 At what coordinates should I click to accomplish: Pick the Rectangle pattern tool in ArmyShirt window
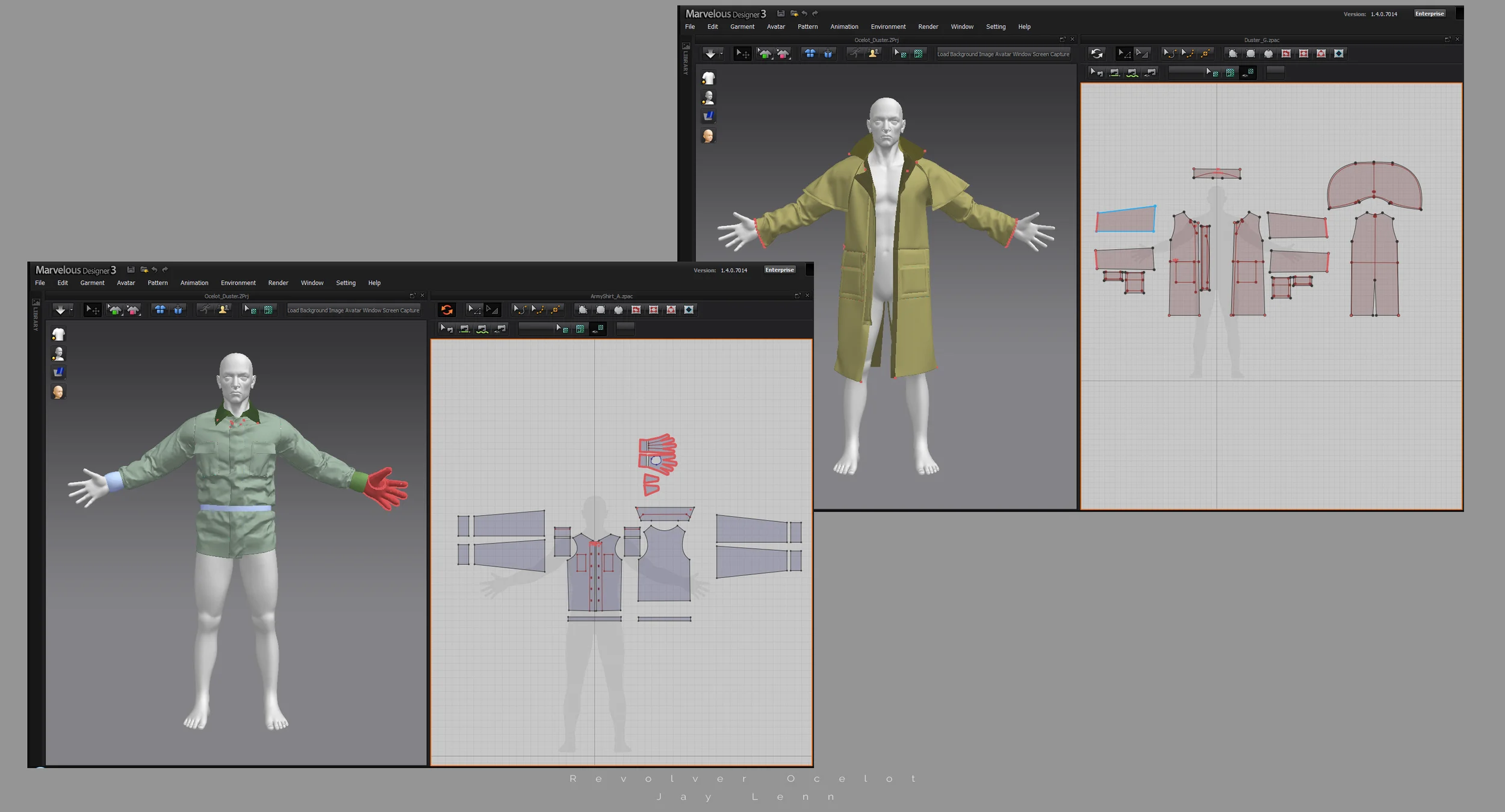pos(600,310)
